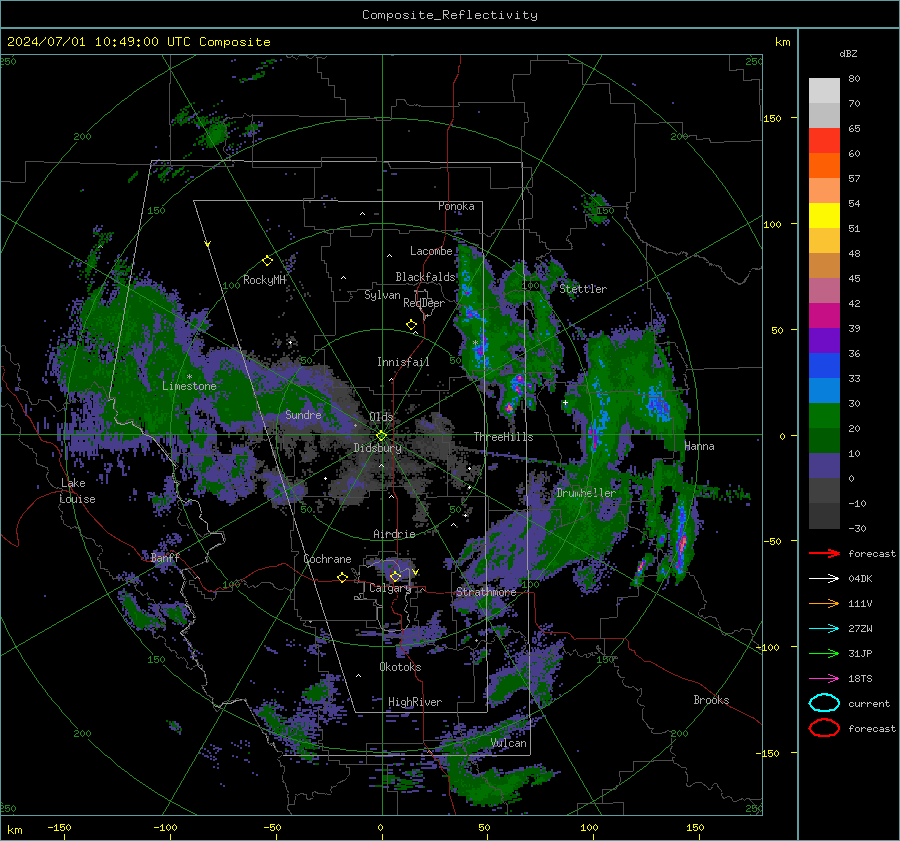Click the red forecast arrow in legend
Screen dimensions: 900x841
pyautogui.click(x=824, y=553)
